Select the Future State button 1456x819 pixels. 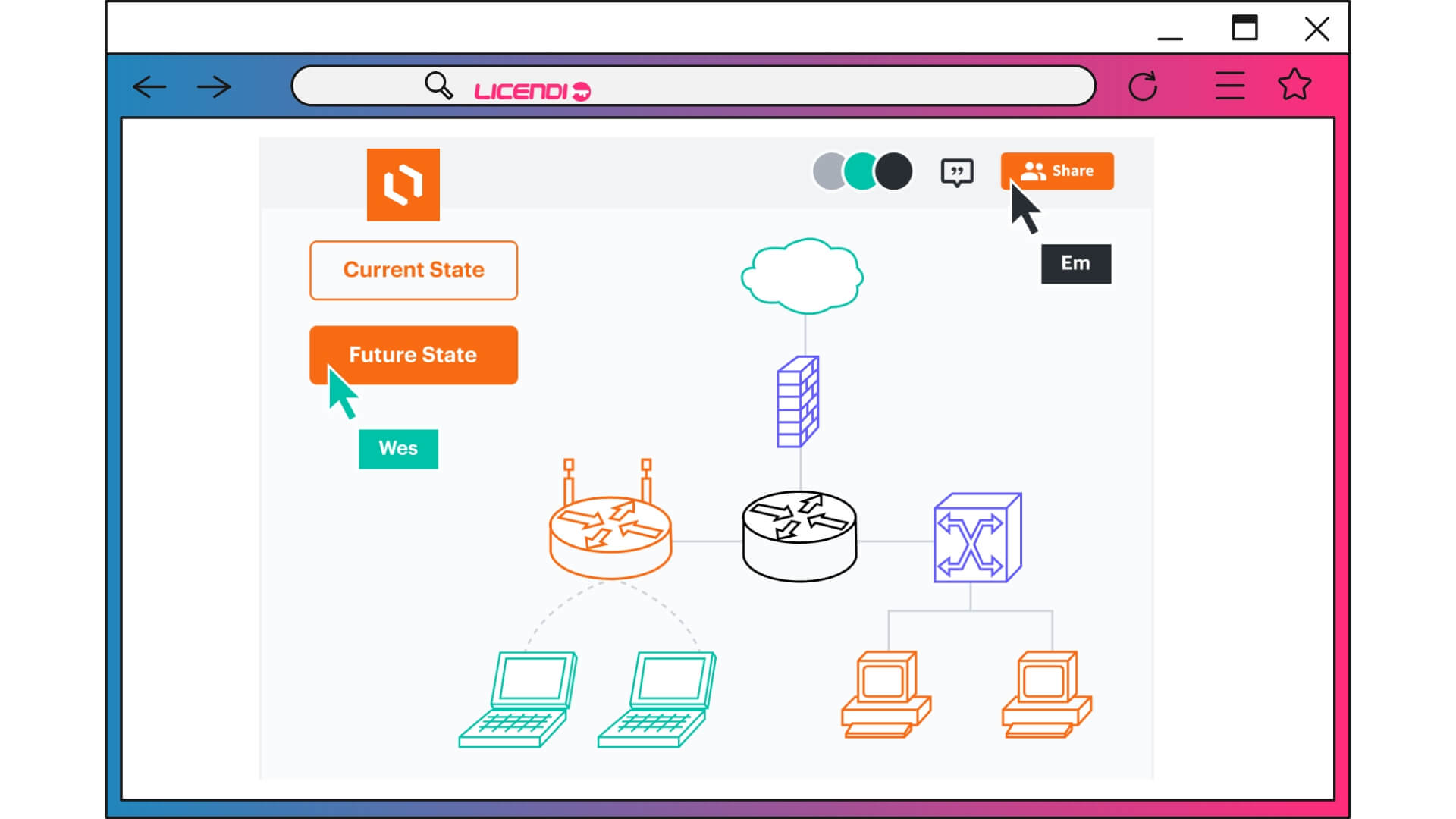(413, 354)
